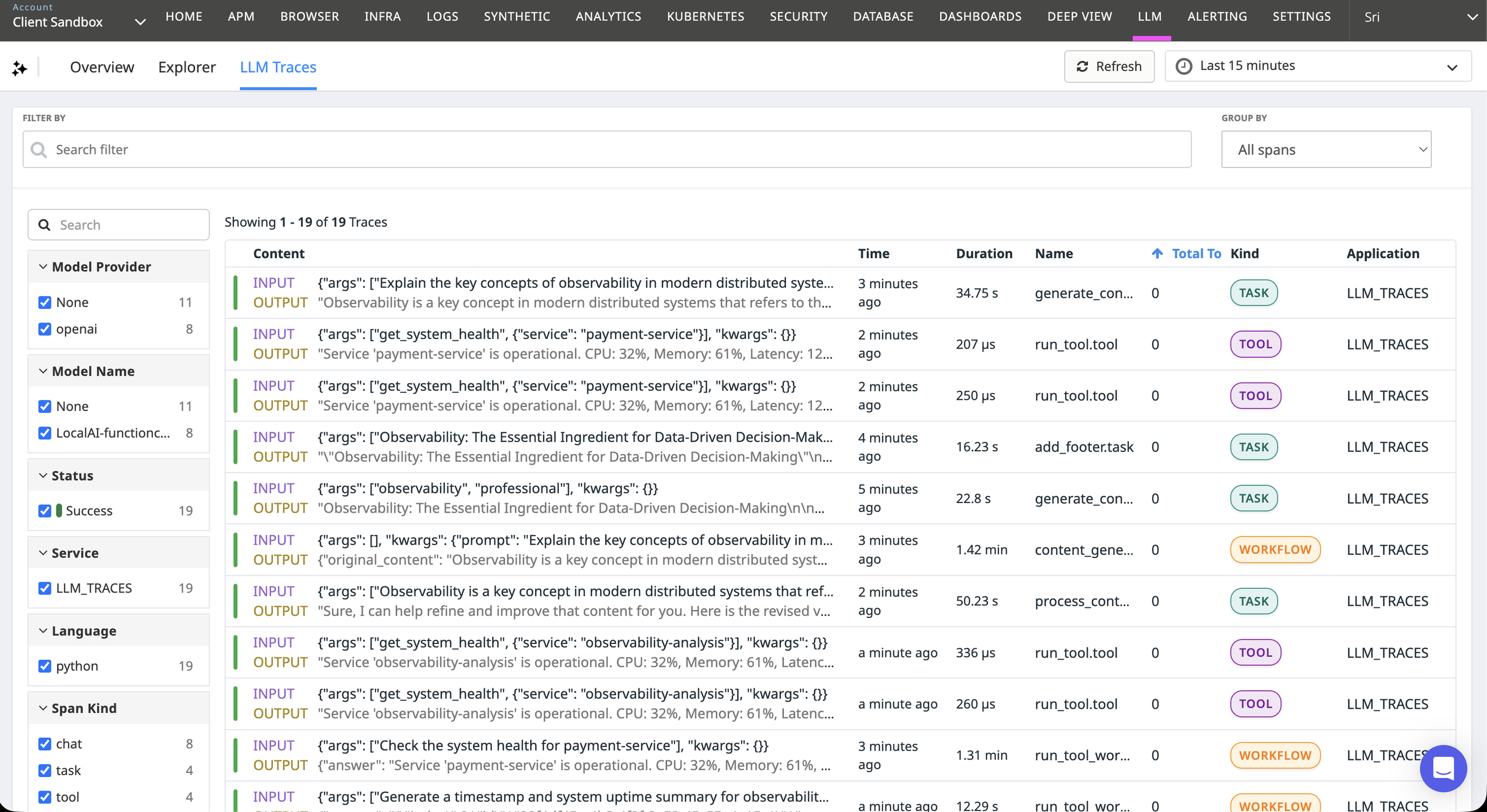Click the magnifier icon in Search filter box
The width and height of the screenshot is (1487, 812).
coord(39,150)
